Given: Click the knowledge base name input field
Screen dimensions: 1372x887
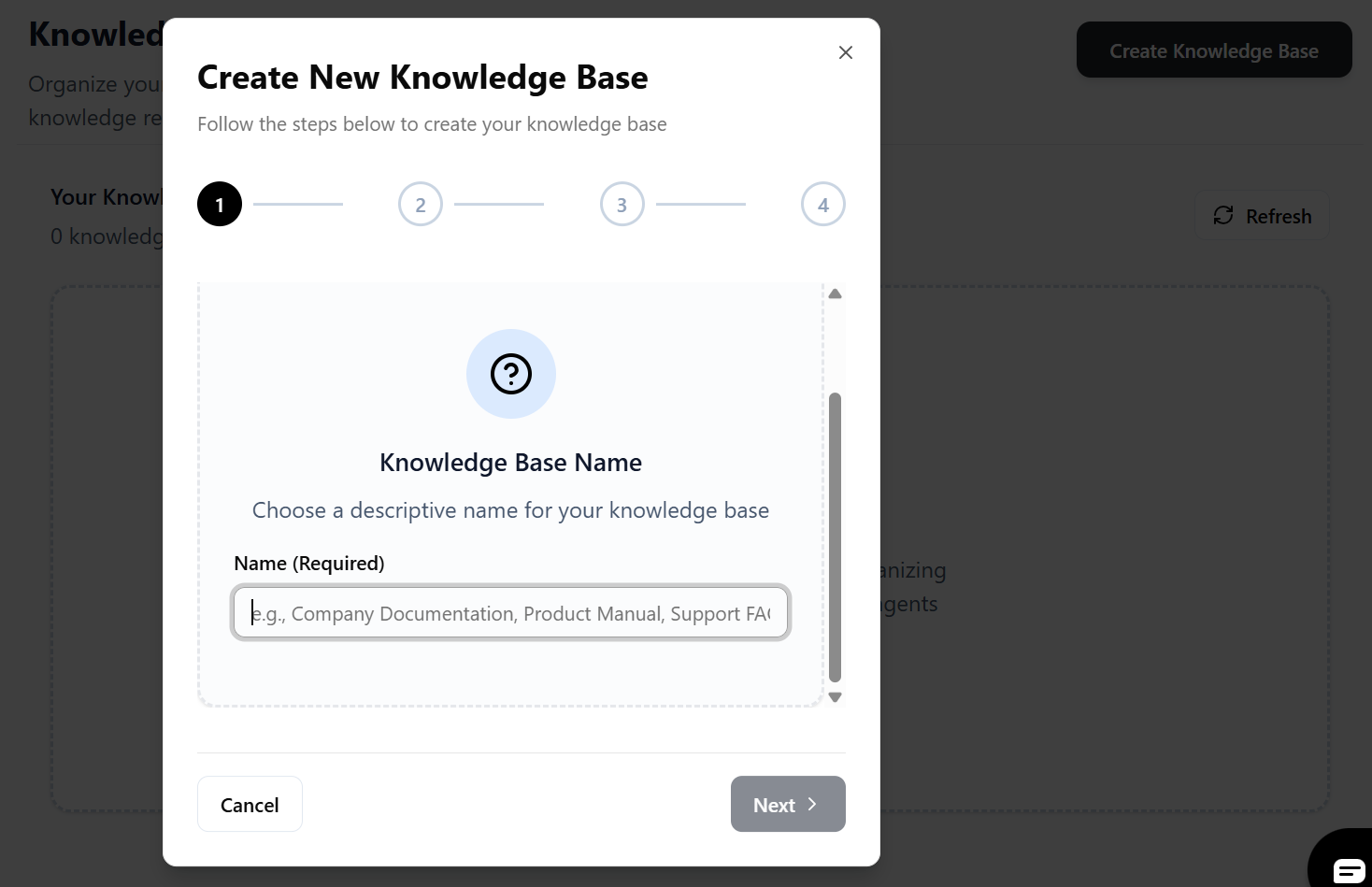Looking at the screenshot, I should (x=510, y=612).
